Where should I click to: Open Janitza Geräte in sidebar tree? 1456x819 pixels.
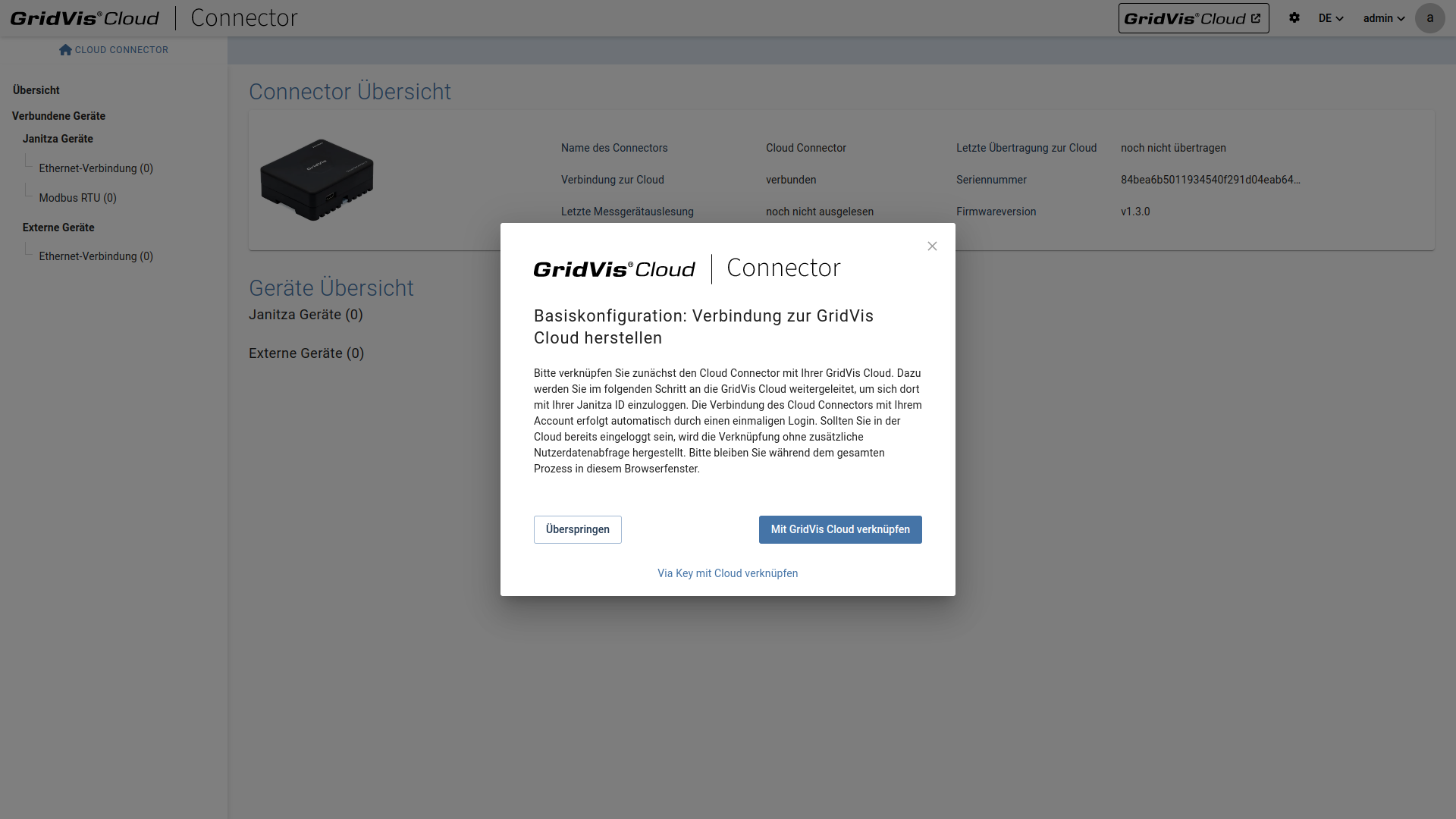coord(58,139)
